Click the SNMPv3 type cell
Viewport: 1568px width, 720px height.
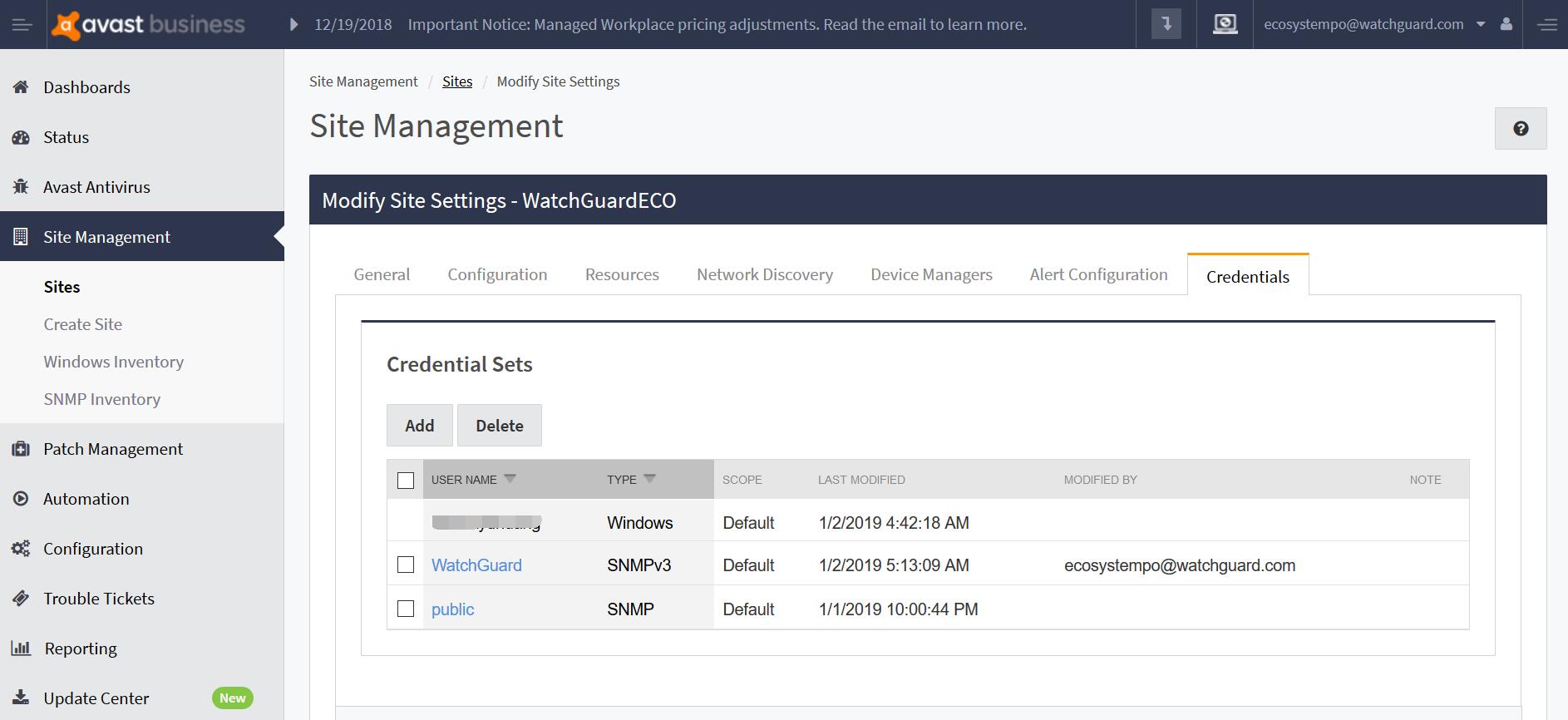pos(639,565)
